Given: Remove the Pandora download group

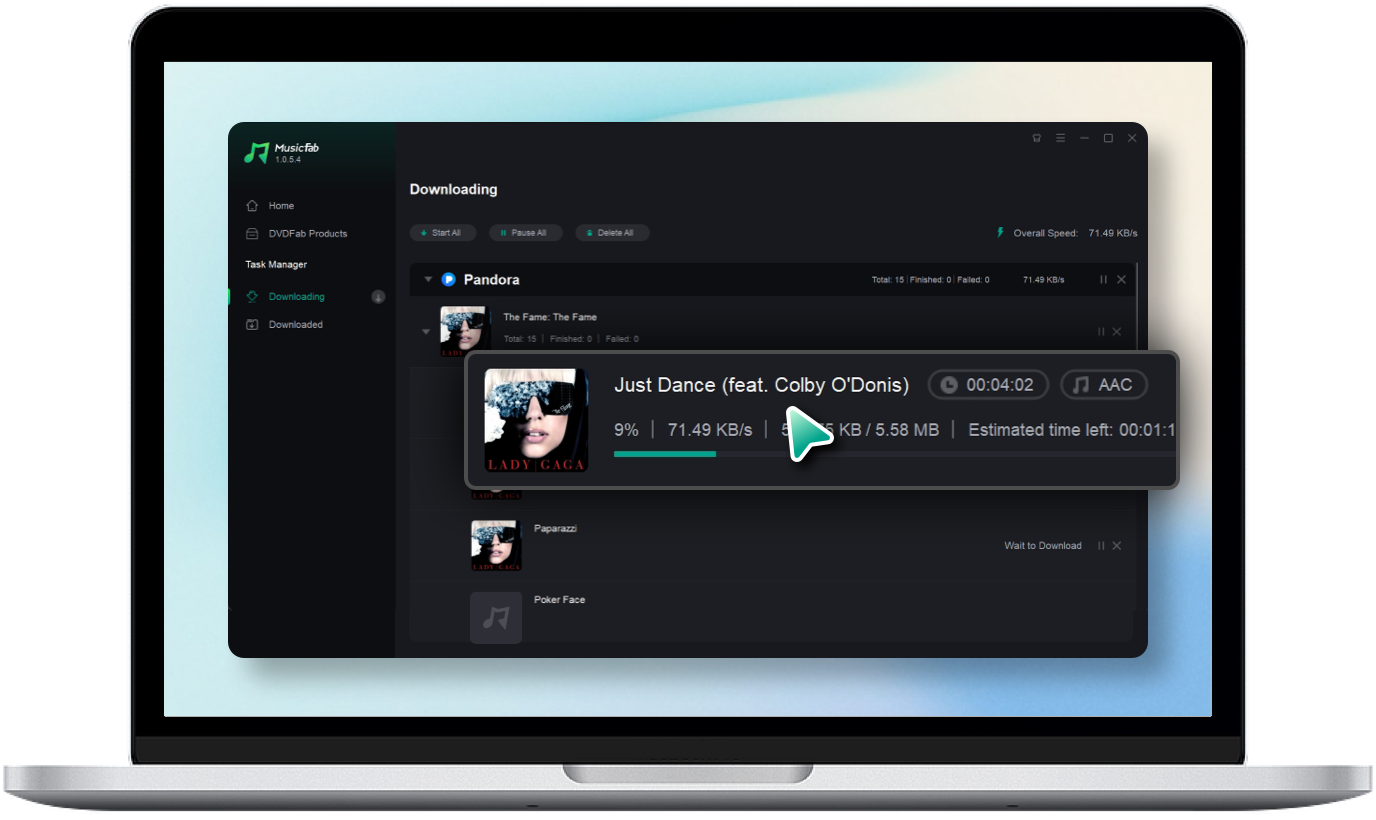Looking at the screenshot, I should click(1121, 280).
